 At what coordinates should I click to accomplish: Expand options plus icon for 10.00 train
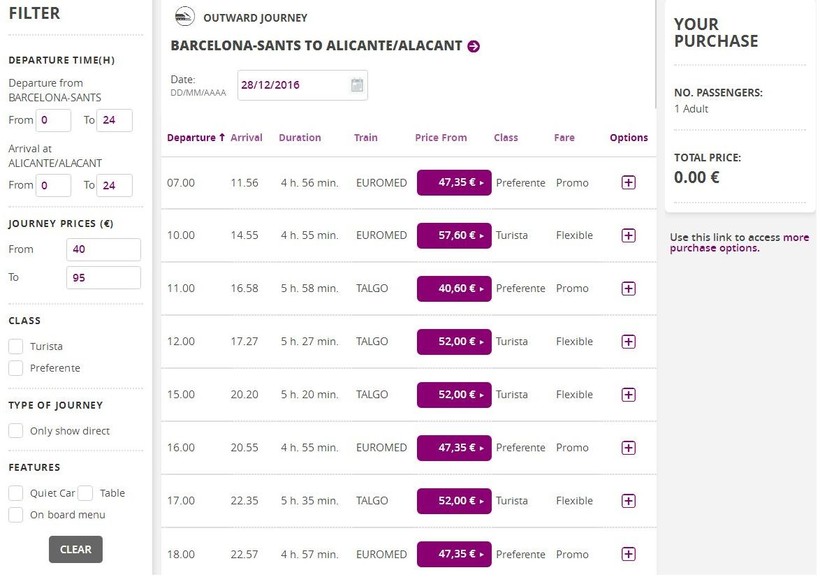[x=628, y=236]
